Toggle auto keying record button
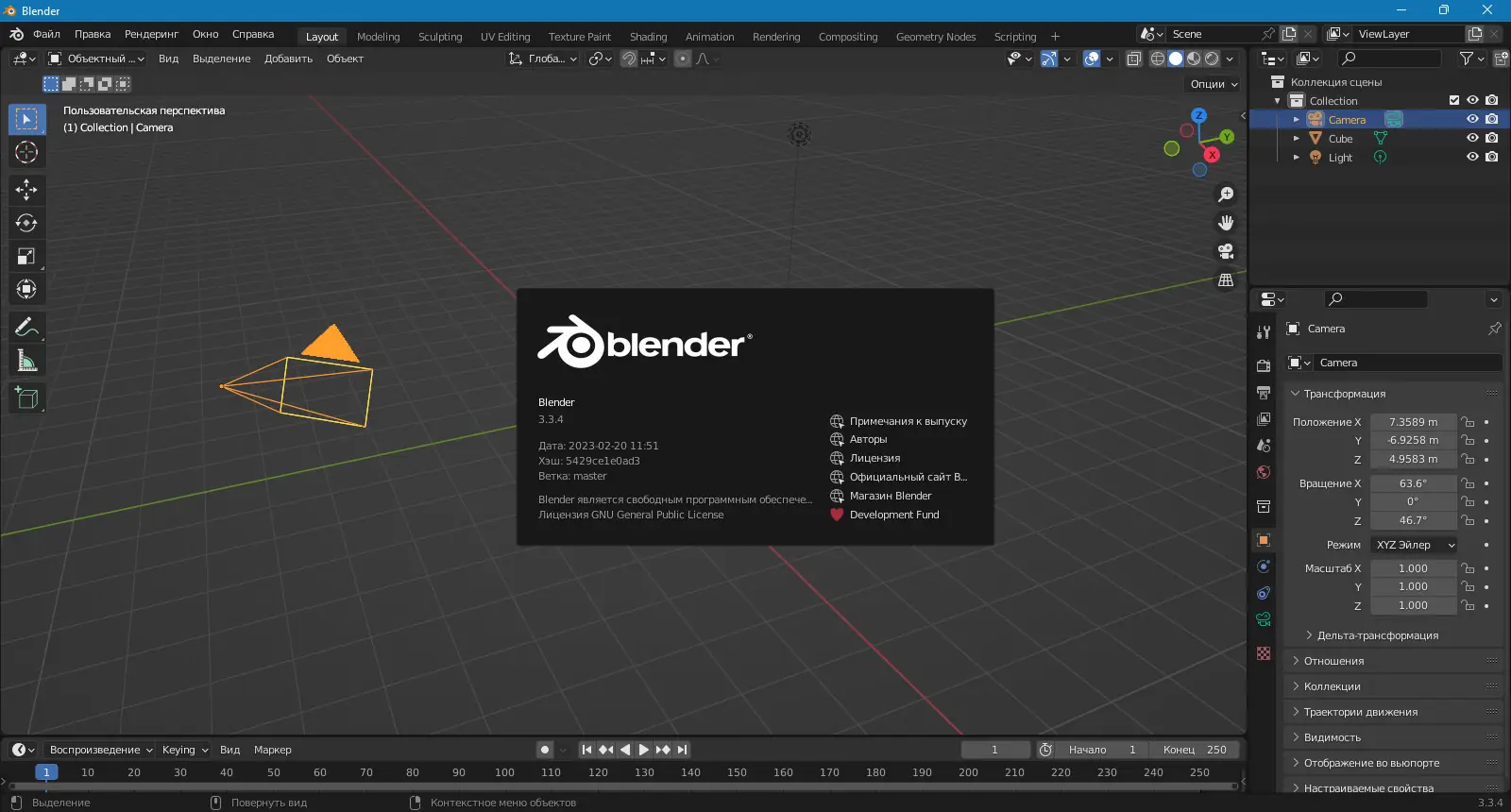Viewport: 1511px width, 812px height. tap(545, 750)
